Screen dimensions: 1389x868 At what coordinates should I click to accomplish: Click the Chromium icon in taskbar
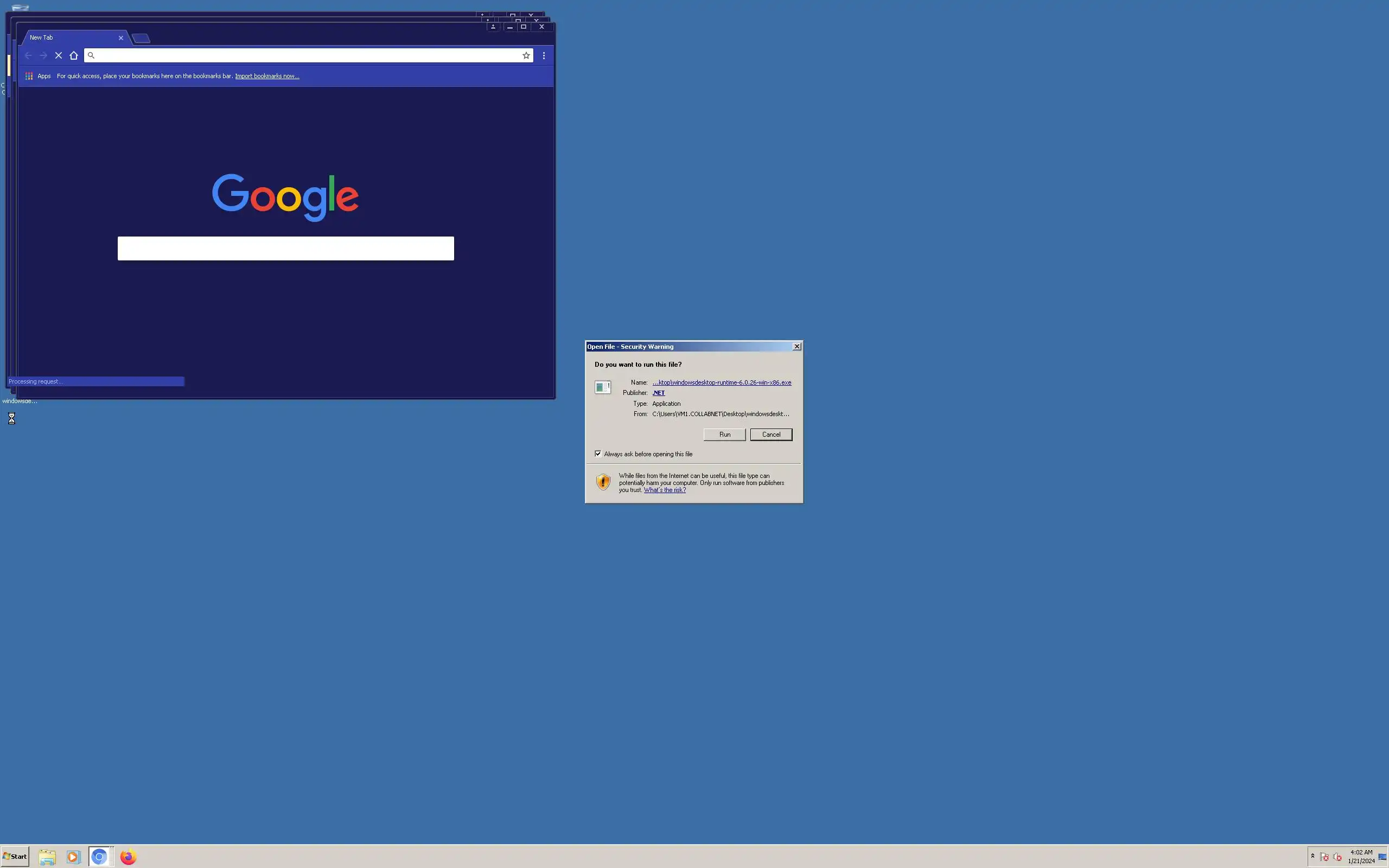pos(99,857)
